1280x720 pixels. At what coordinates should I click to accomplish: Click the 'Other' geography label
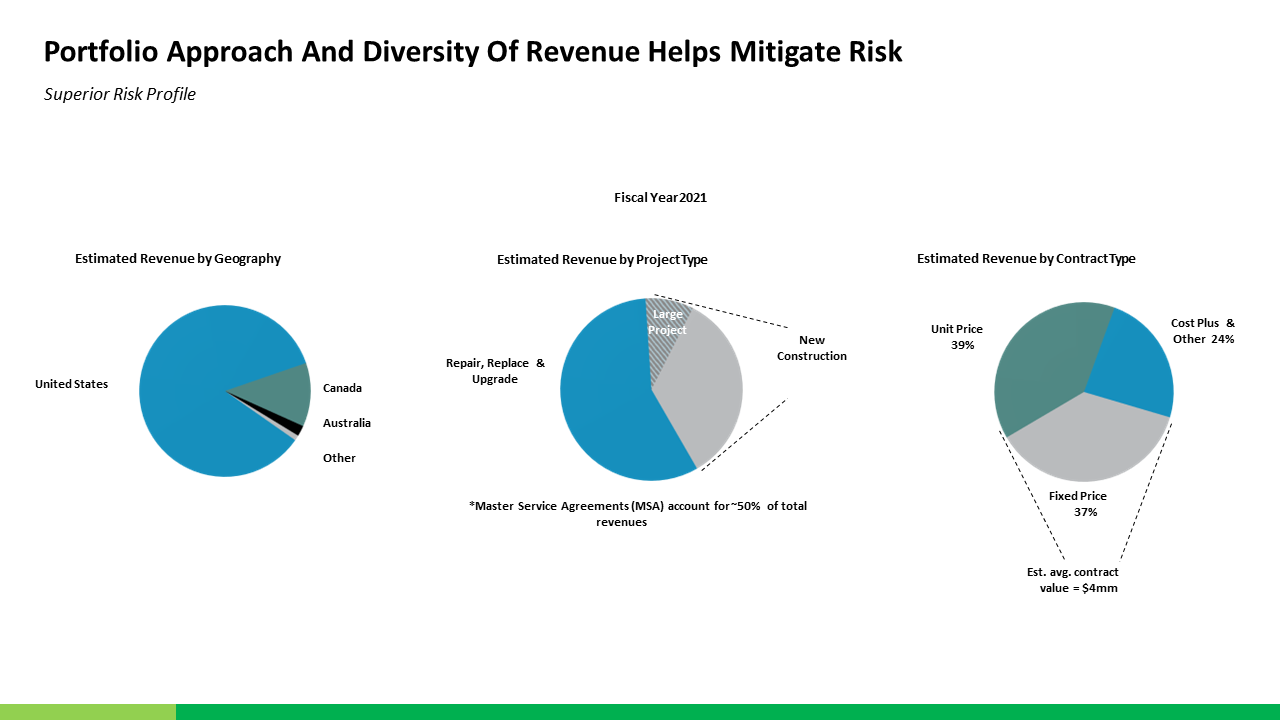tap(339, 458)
